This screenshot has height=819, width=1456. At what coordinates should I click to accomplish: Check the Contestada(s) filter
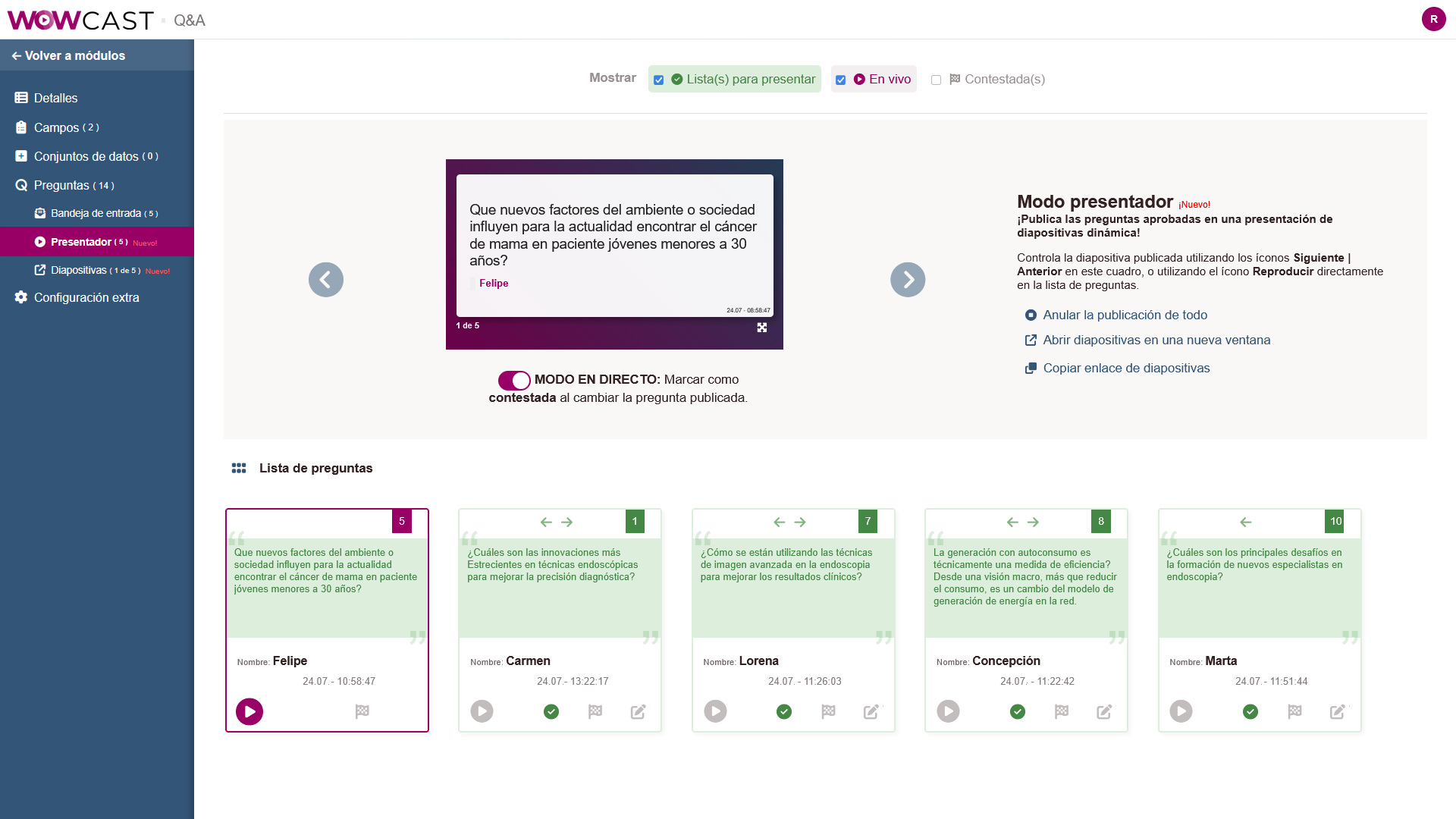tap(936, 80)
